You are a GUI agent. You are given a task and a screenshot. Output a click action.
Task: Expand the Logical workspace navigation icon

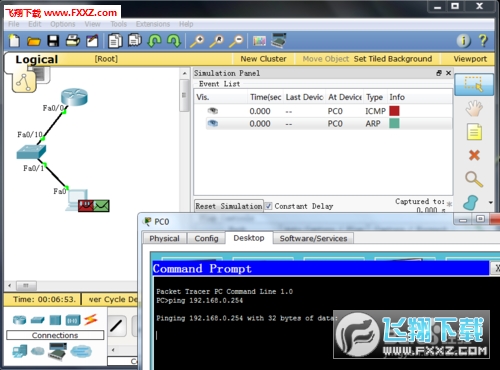pos(24,82)
